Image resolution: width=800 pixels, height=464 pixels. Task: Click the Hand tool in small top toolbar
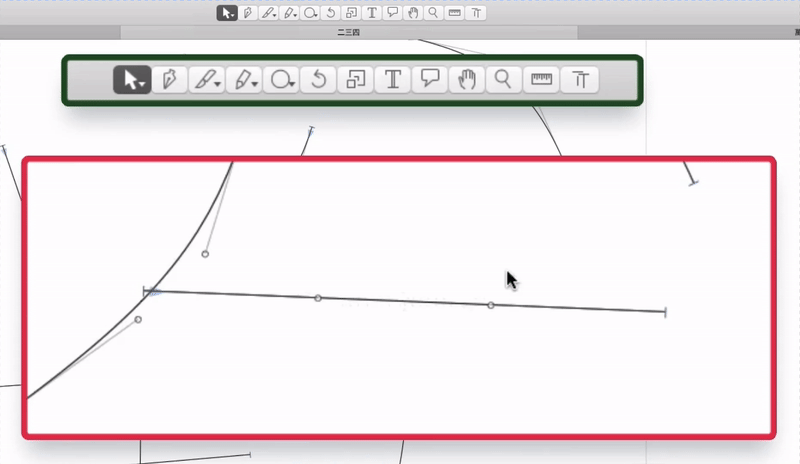tap(413, 13)
